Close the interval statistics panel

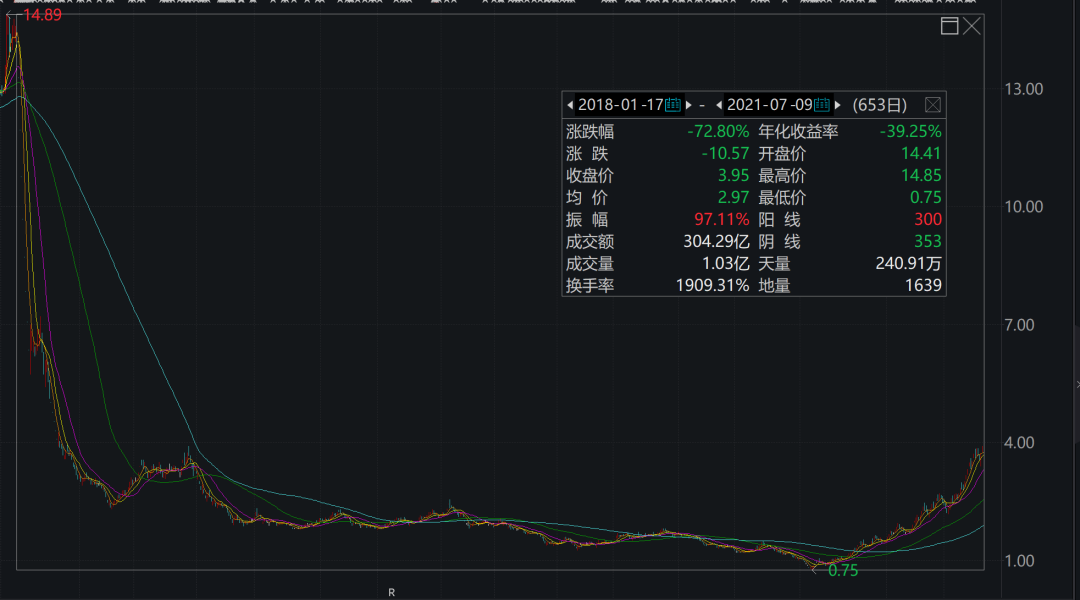(x=932, y=104)
